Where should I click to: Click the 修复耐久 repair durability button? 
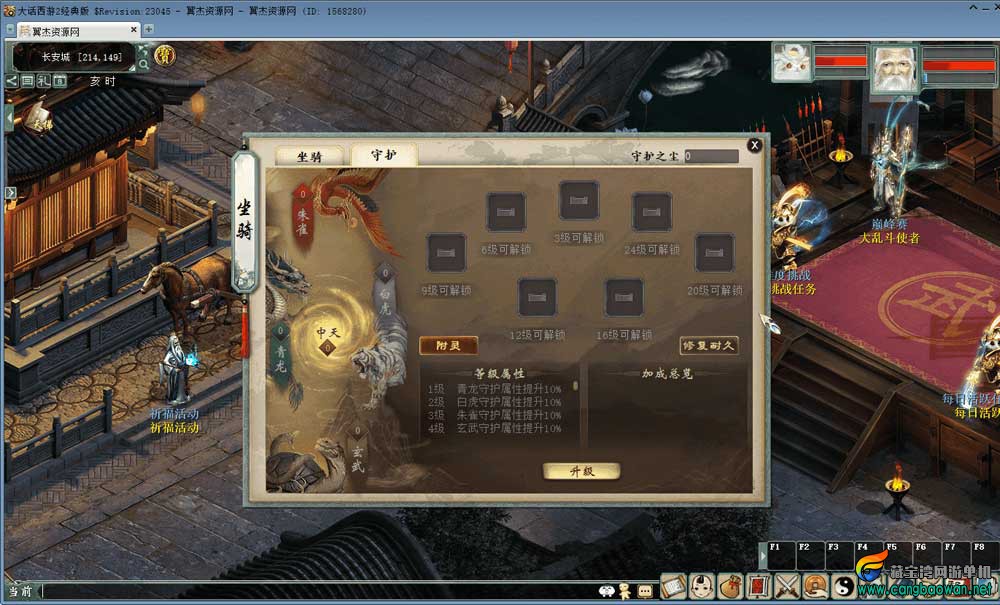pyautogui.click(x=709, y=346)
